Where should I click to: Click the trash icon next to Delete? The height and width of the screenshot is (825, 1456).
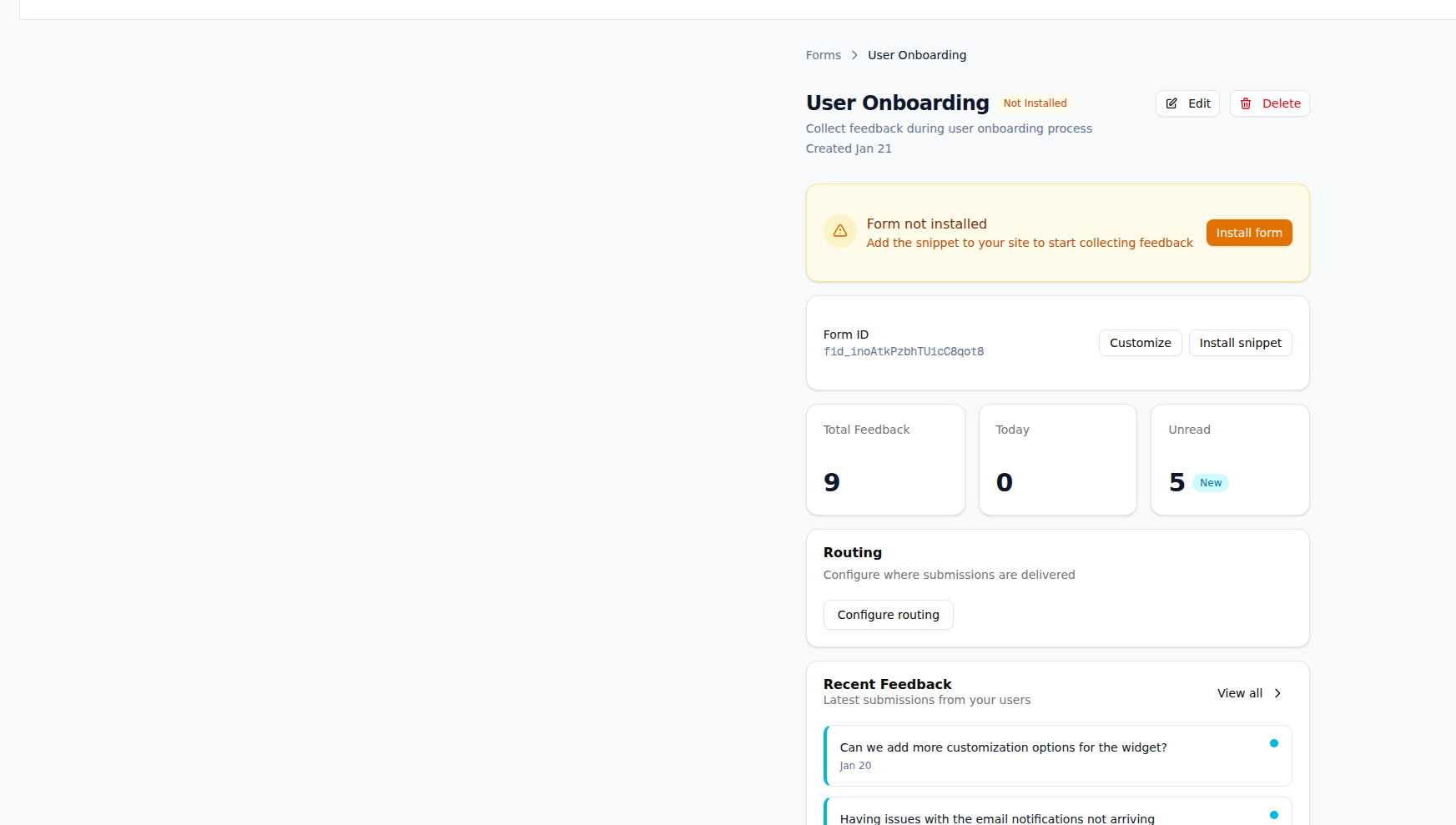click(x=1247, y=103)
